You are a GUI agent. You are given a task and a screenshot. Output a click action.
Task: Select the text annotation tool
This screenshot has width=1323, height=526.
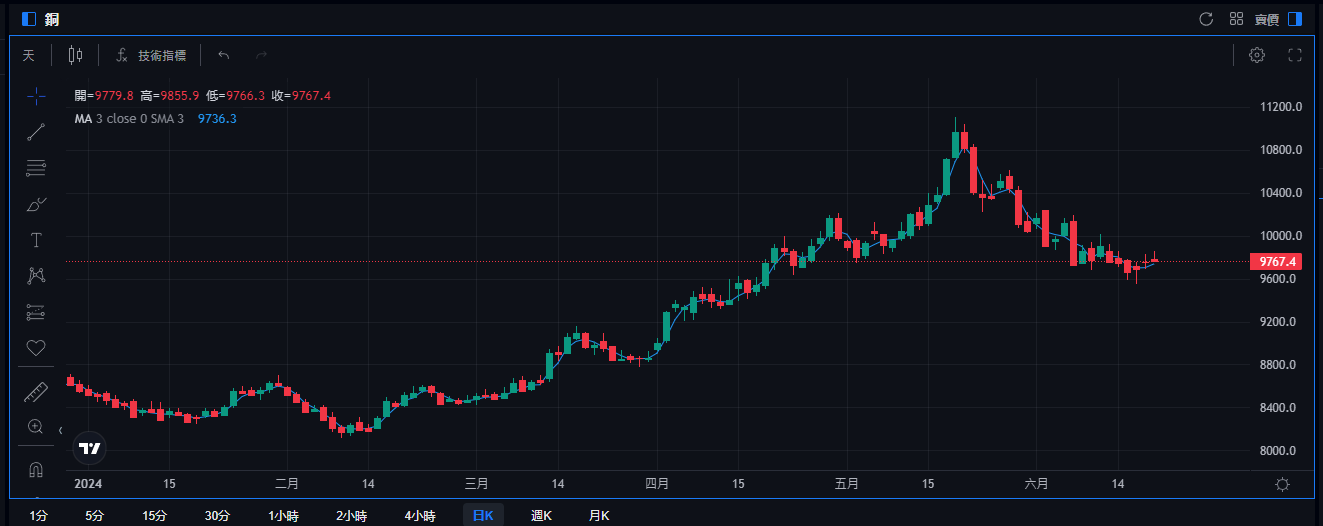pos(36,240)
